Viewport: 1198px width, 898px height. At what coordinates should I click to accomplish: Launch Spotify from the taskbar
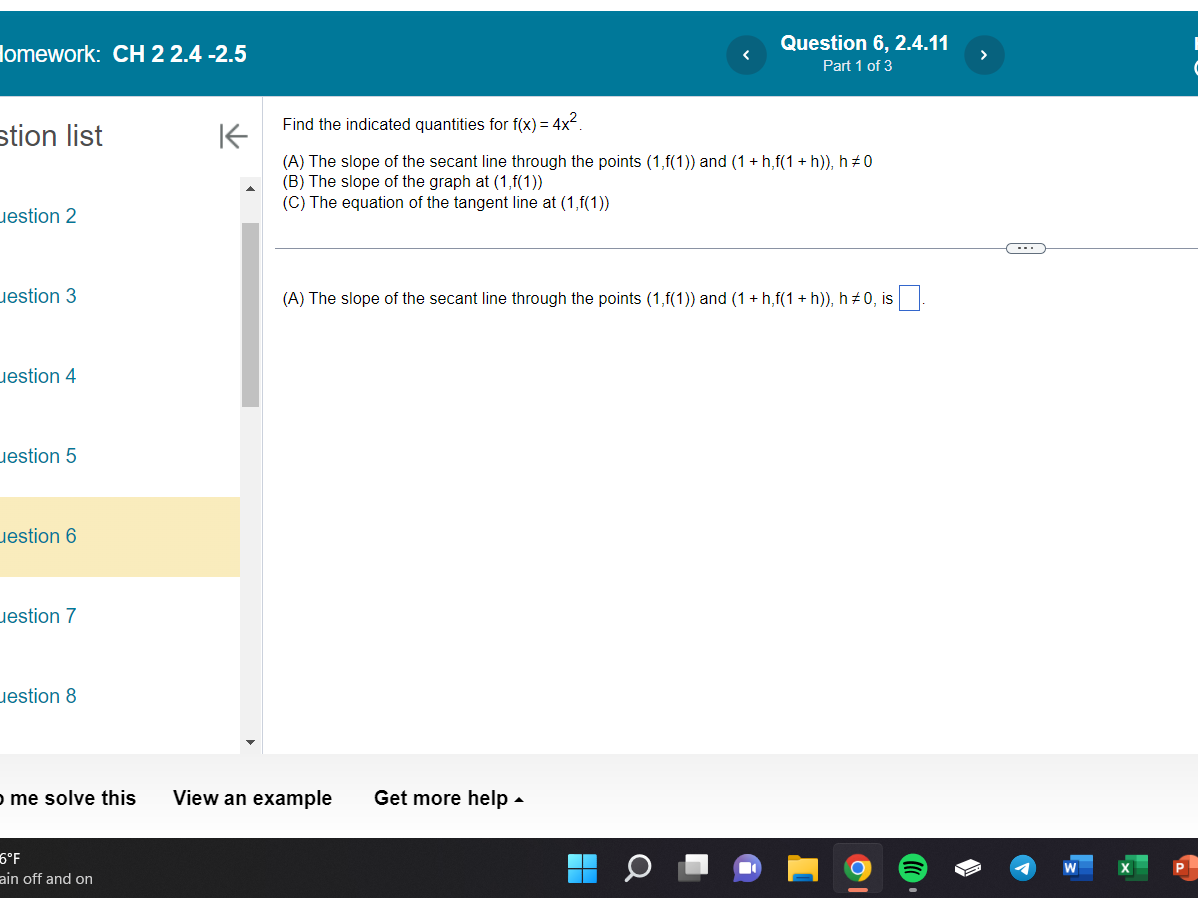[913, 868]
